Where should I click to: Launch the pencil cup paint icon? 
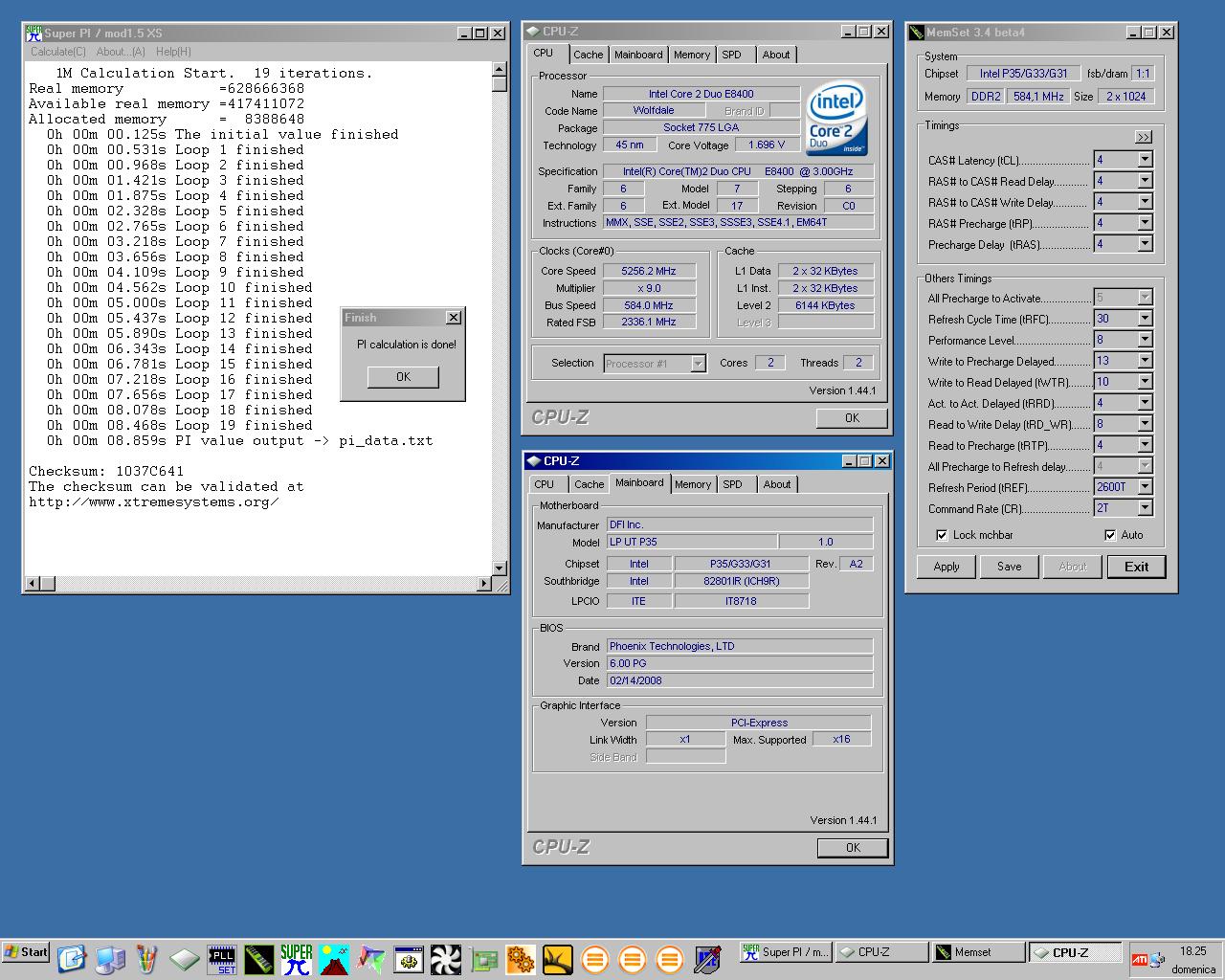pyautogui.click(x=146, y=959)
